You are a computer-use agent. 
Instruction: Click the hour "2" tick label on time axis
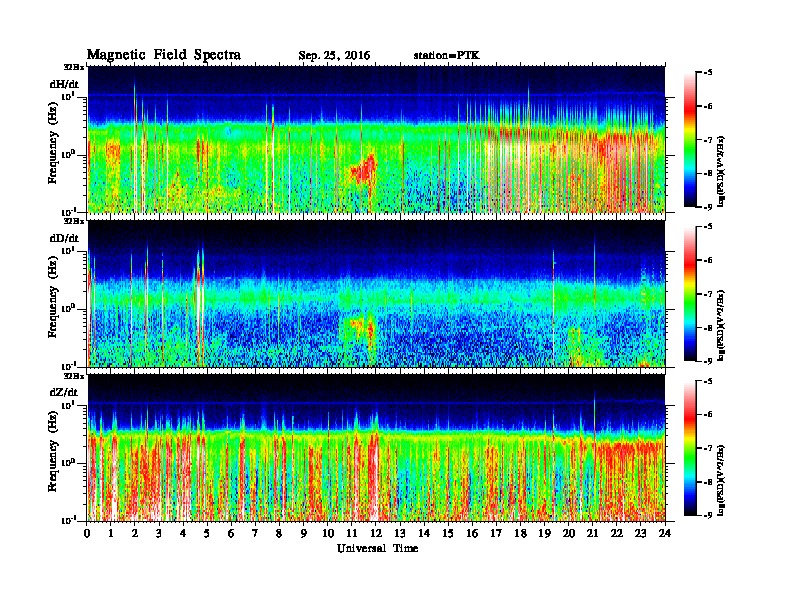point(135,534)
